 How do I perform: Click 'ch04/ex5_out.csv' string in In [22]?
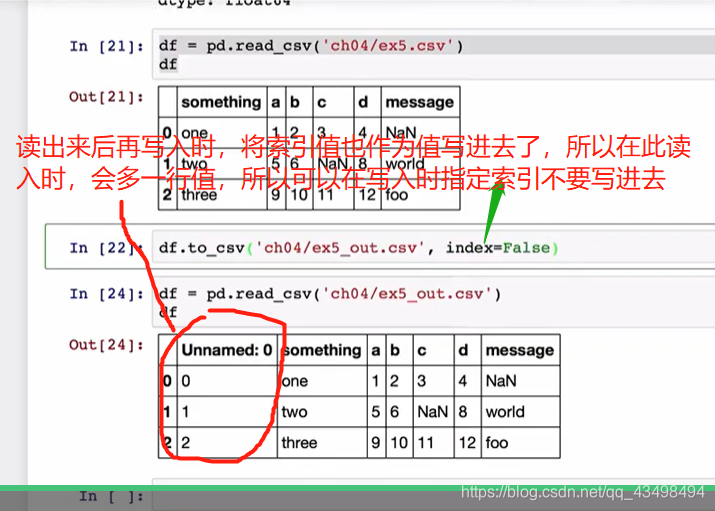click(340, 248)
